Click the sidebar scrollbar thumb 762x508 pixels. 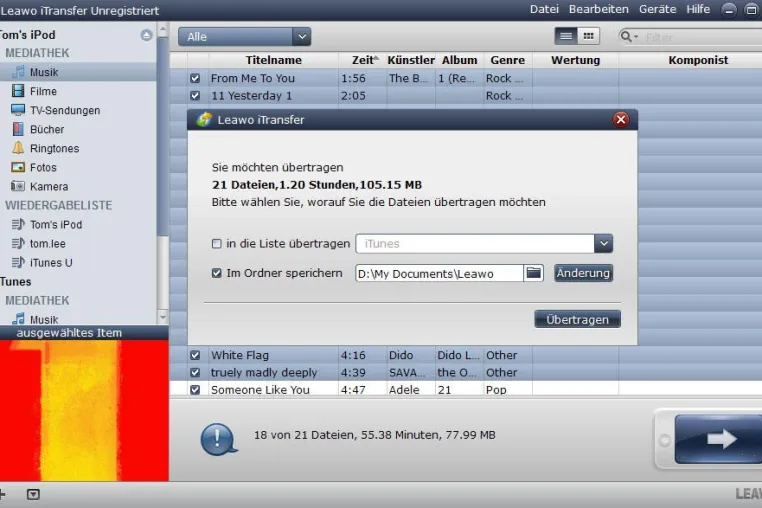tap(163, 136)
